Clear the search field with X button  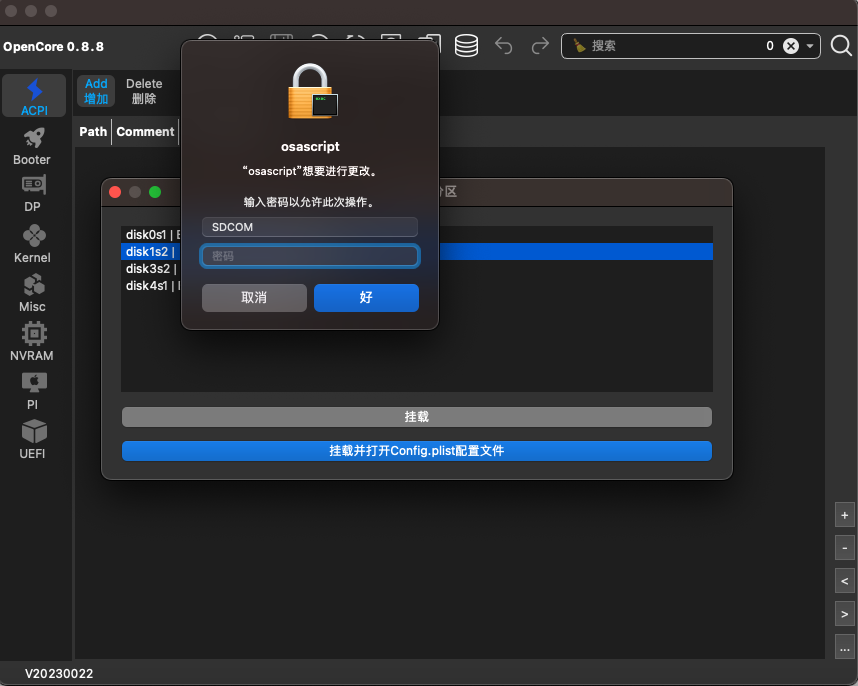[791, 46]
